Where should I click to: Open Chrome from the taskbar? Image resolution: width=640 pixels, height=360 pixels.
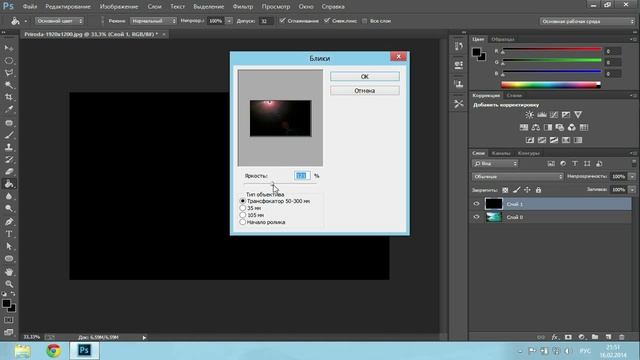(x=53, y=351)
